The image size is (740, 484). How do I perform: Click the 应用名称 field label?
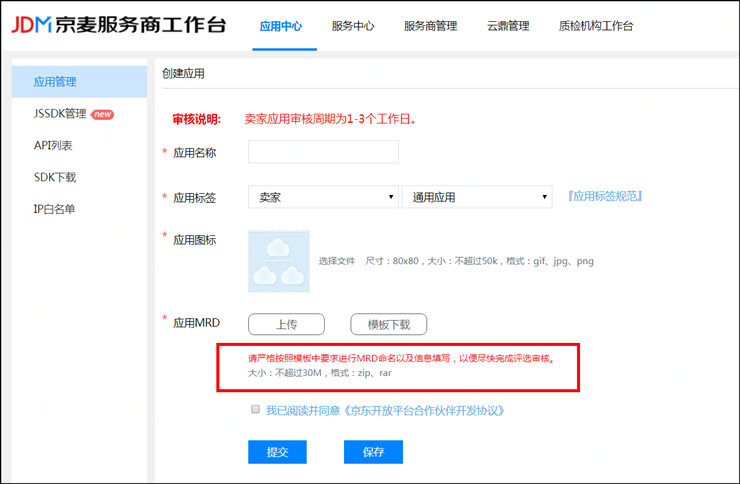(x=194, y=153)
